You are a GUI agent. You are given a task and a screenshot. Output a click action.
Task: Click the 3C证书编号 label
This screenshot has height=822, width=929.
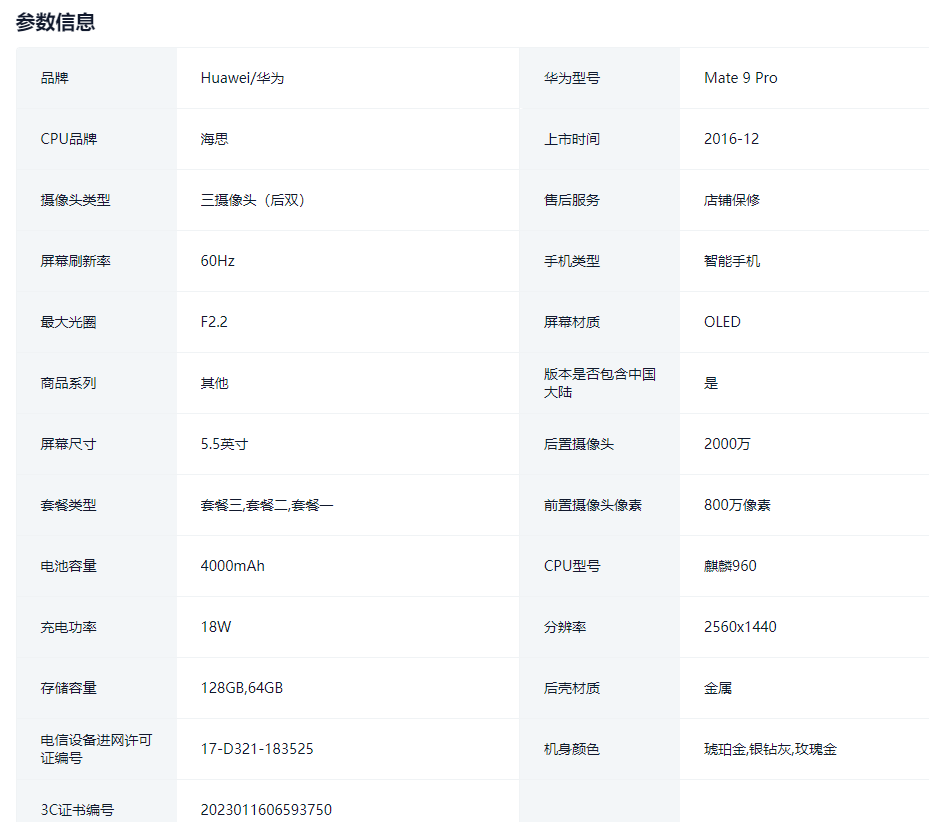pyautogui.click(x=77, y=810)
